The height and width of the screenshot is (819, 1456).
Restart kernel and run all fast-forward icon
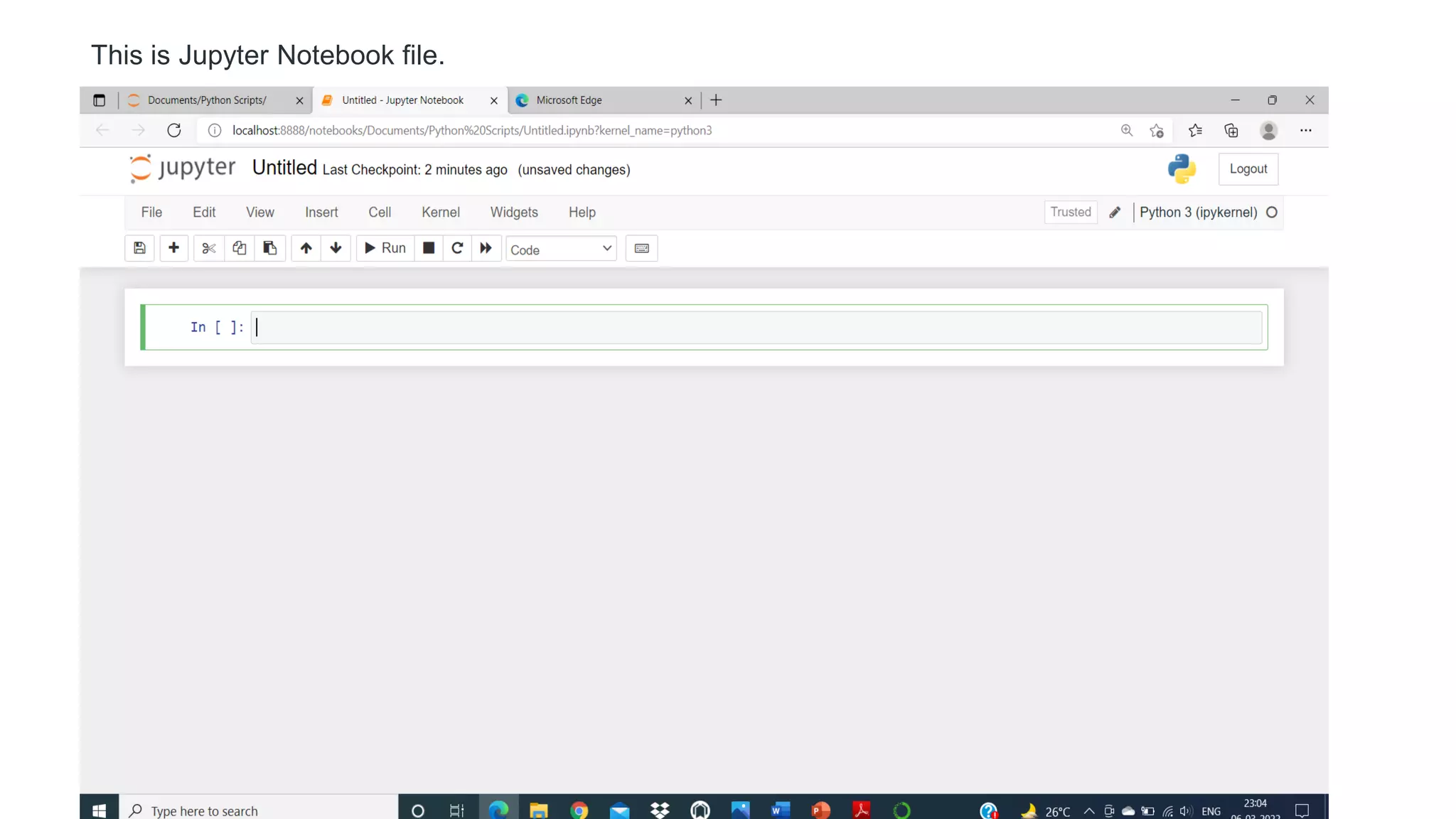pos(486,248)
